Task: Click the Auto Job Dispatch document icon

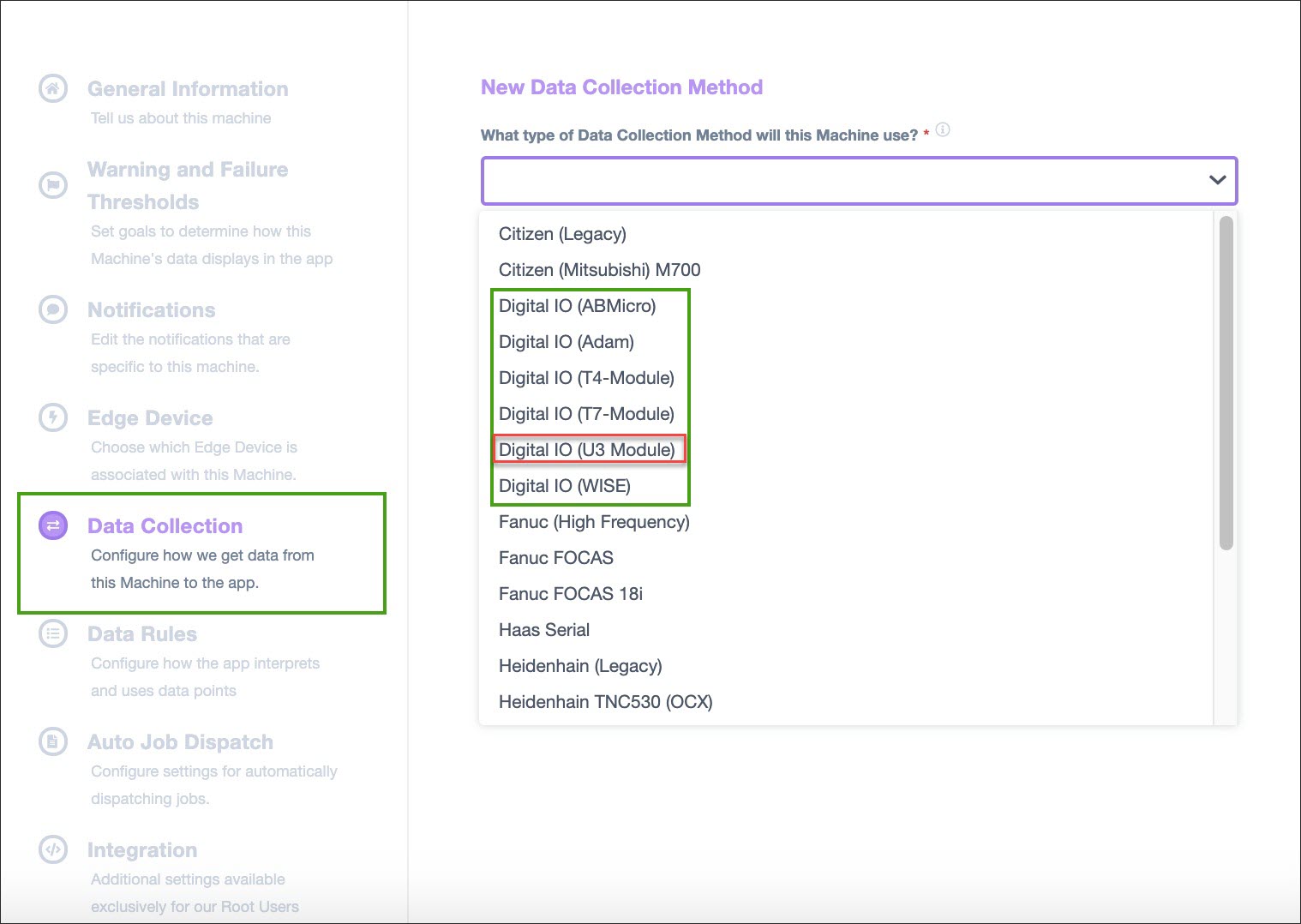Action: click(x=53, y=741)
